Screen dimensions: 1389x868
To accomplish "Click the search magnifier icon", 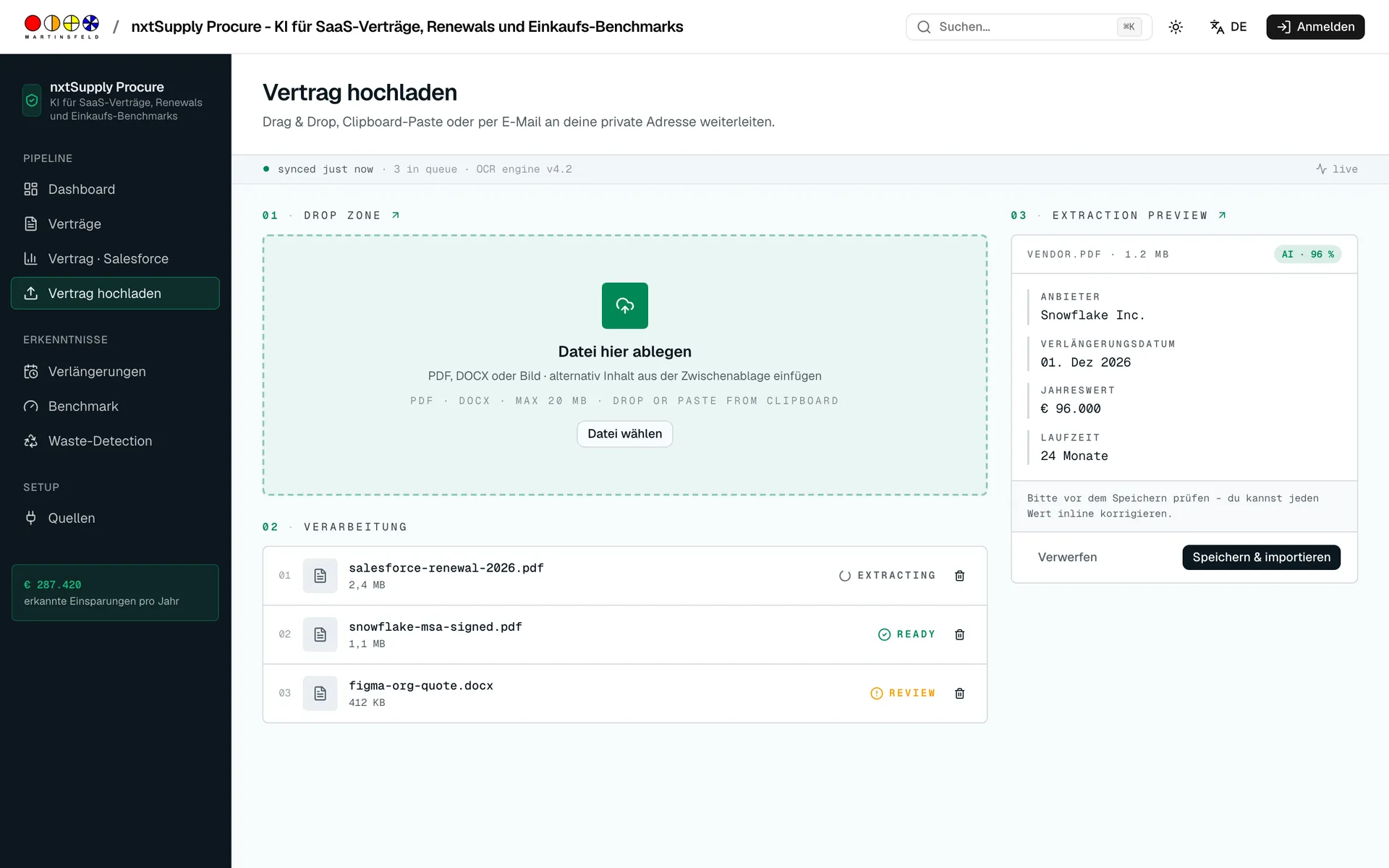I will [x=924, y=27].
